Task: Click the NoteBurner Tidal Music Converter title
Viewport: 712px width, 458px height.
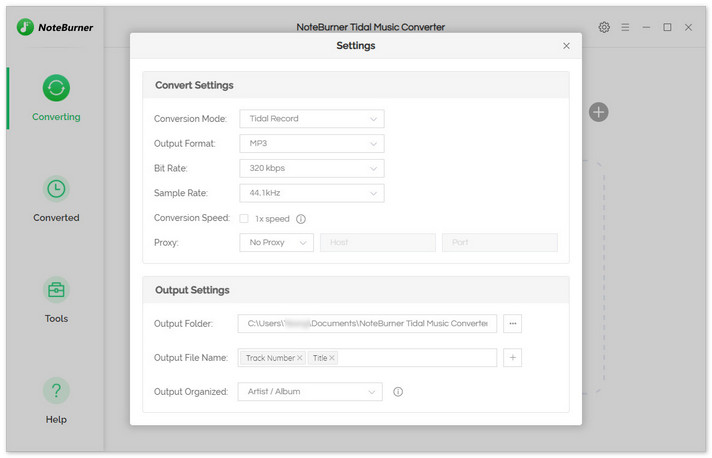Action: click(x=371, y=27)
